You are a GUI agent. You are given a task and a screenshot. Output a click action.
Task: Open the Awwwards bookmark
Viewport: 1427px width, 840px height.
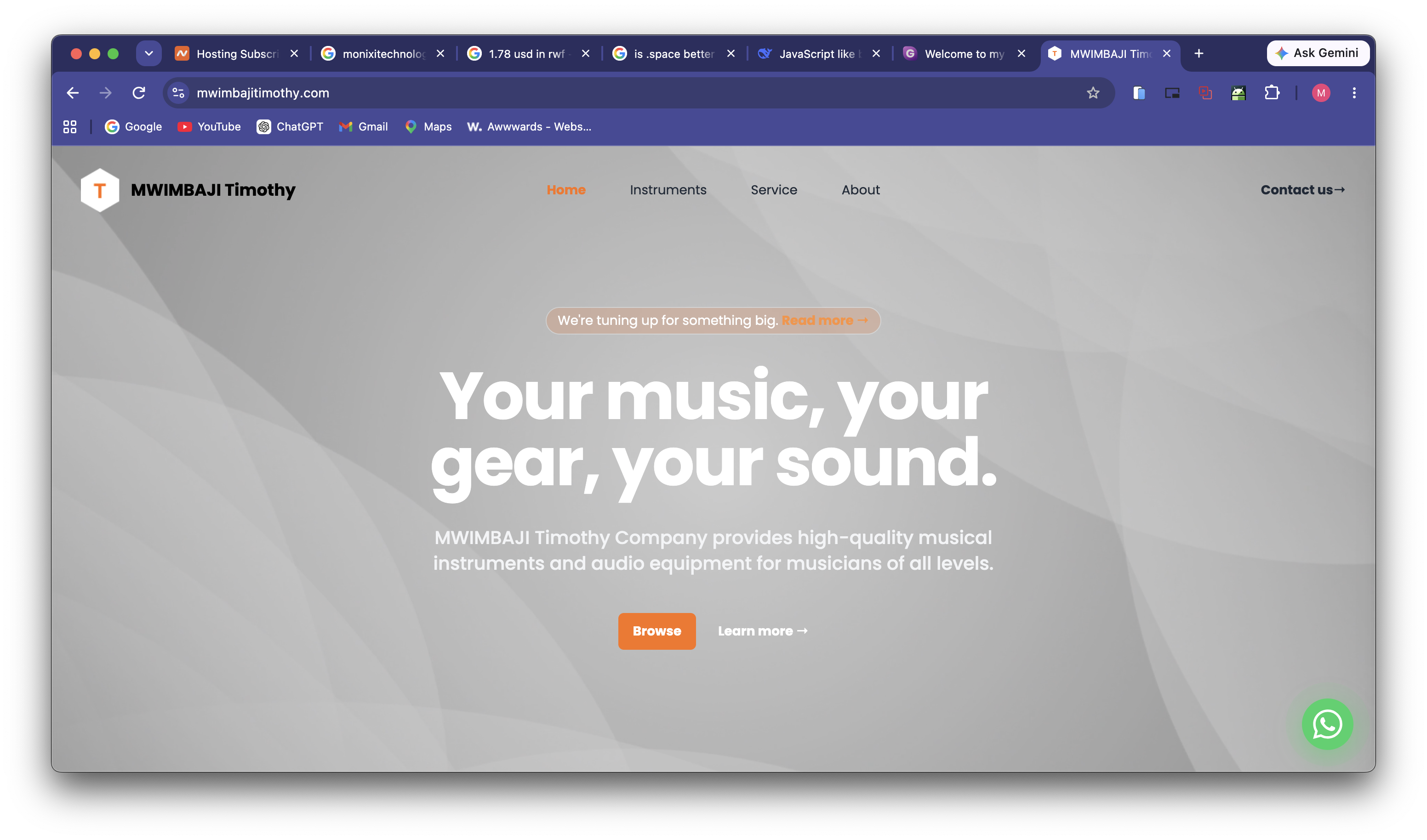(529, 127)
